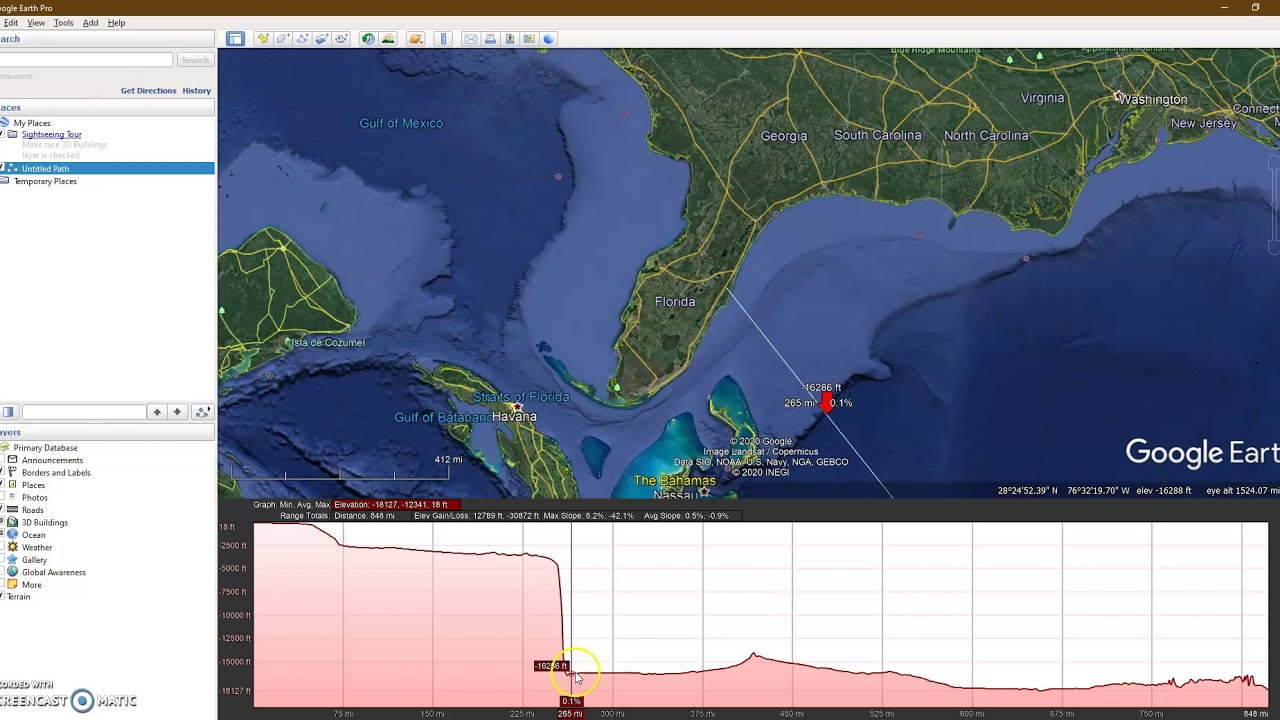The width and height of the screenshot is (1280, 720).
Task: Open the Tools menu
Action: (x=63, y=22)
